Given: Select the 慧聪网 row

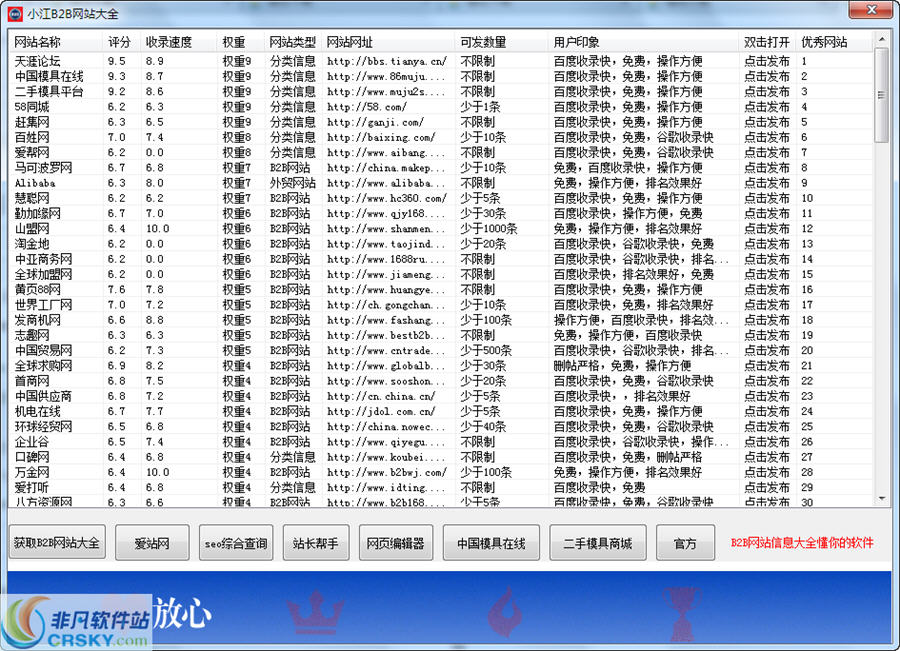Looking at the screenshot, I should [441, 198].
